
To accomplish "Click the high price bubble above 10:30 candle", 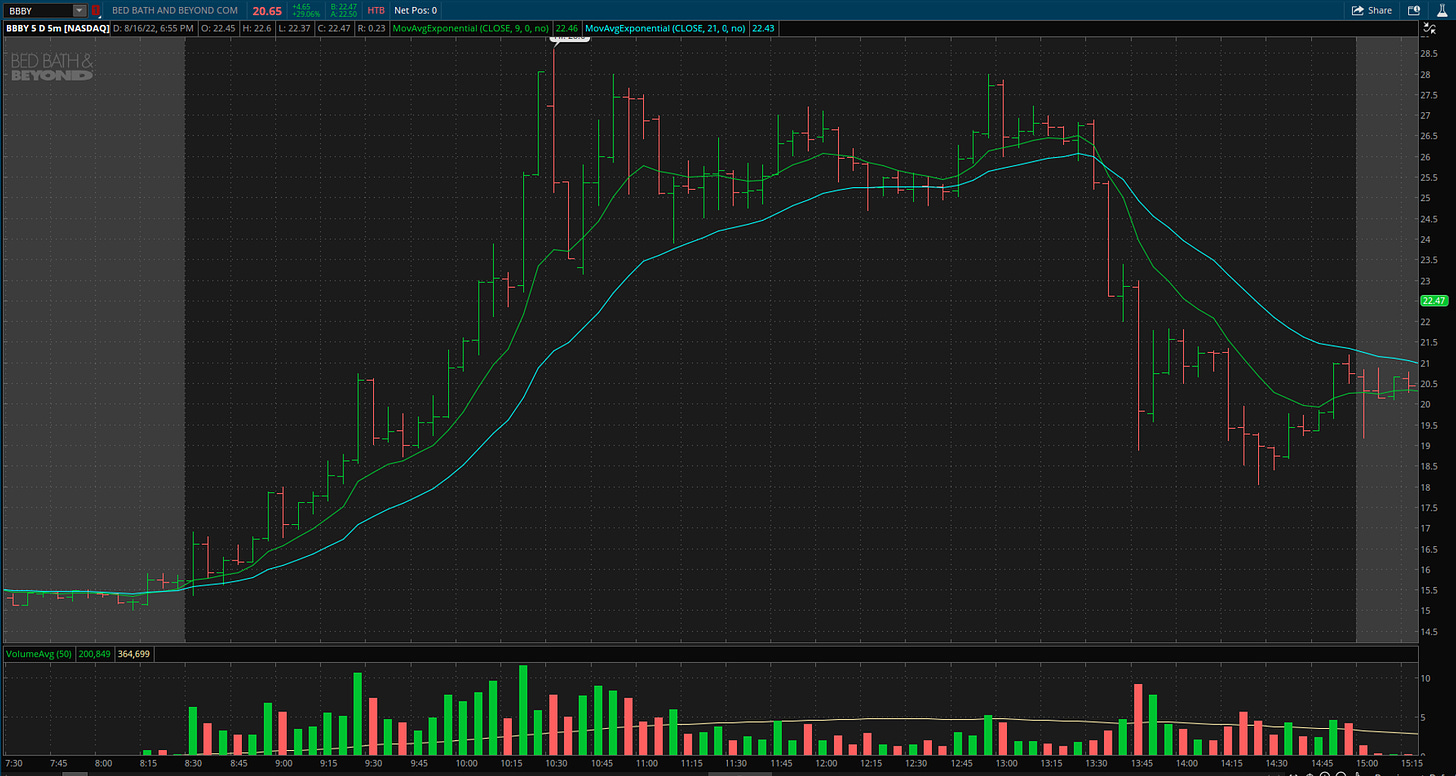I will click(568, 38).
